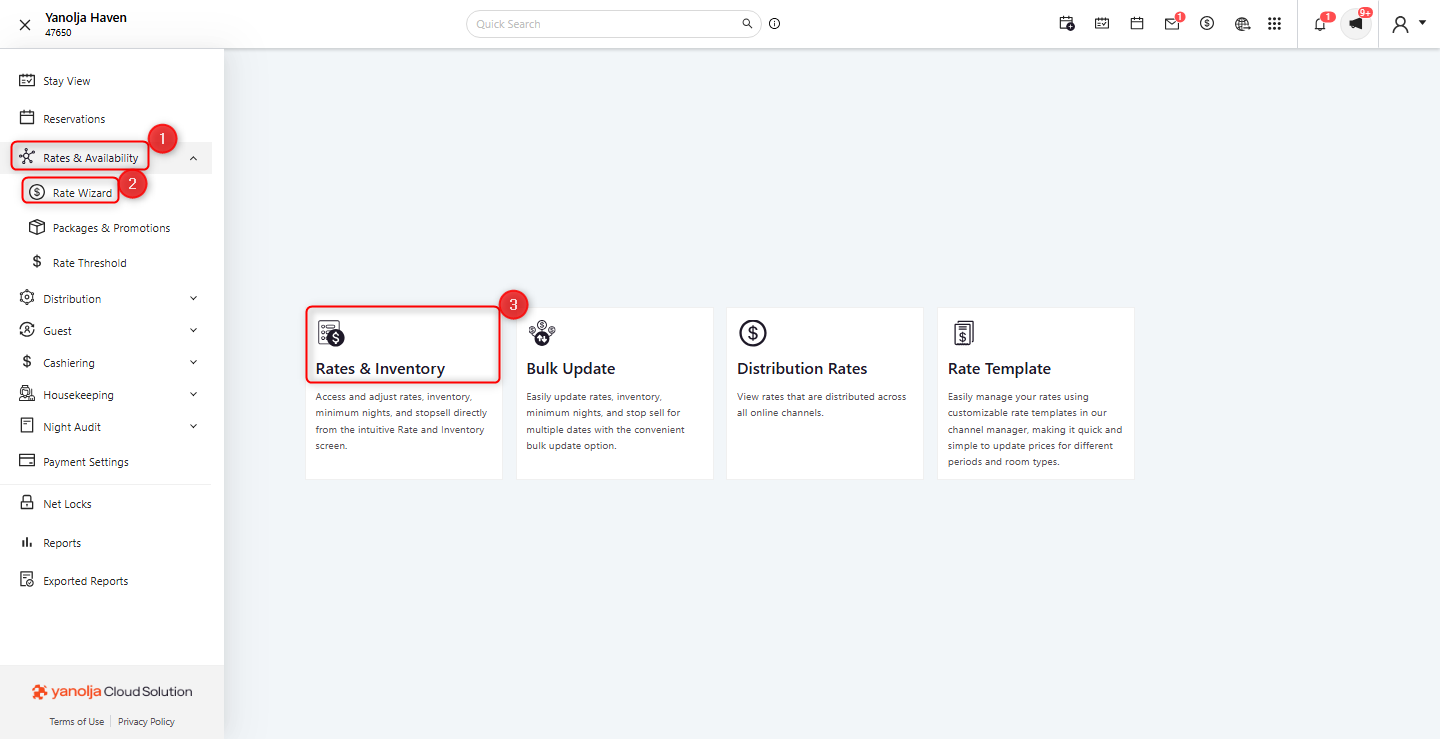Click the add-reservation calendar plus icon
Image resolution: width=1440 pixels, height=739 pixels.
tap(1067, 23)
